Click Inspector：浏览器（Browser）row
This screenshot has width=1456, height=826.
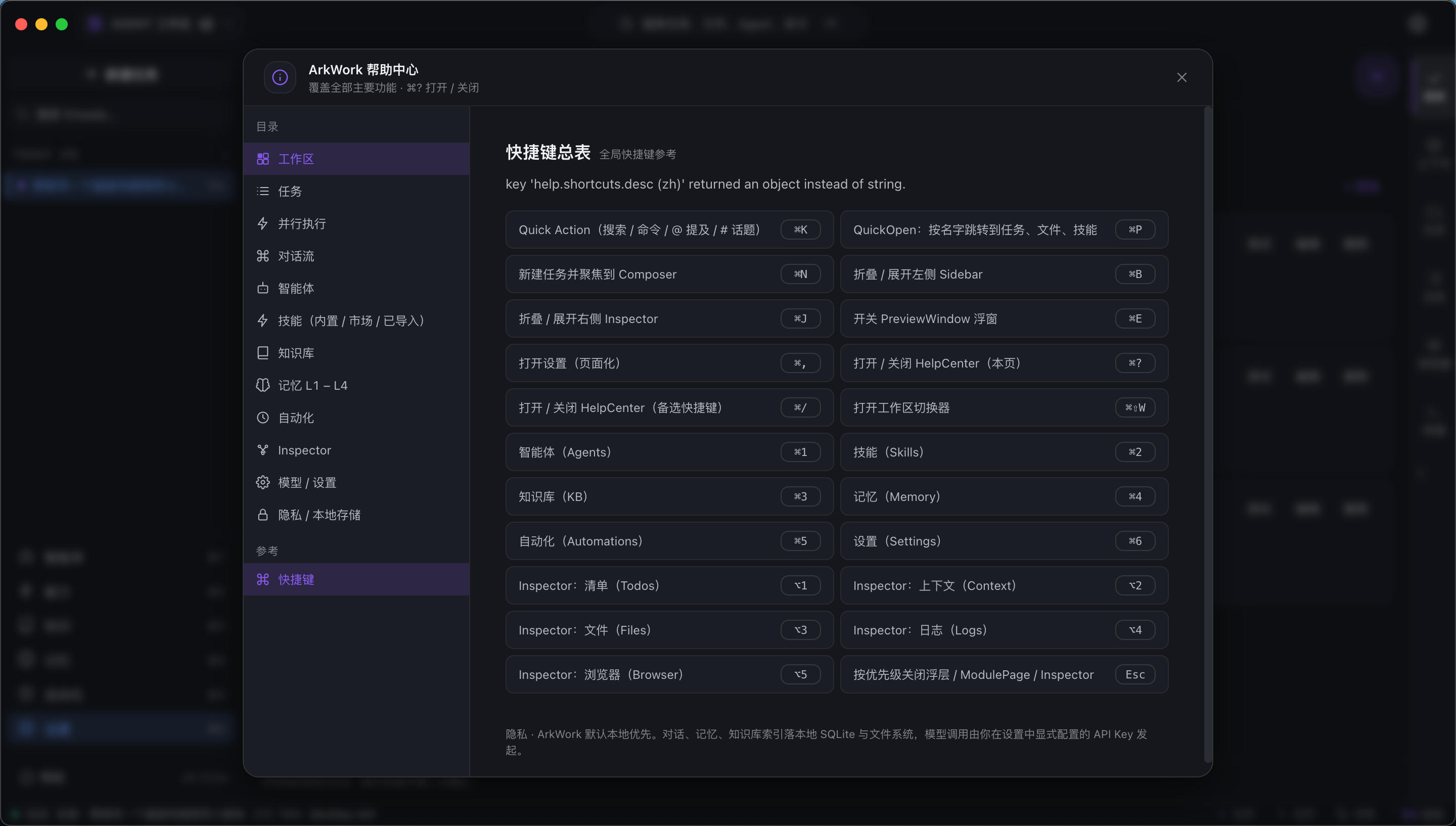[669, 674]
